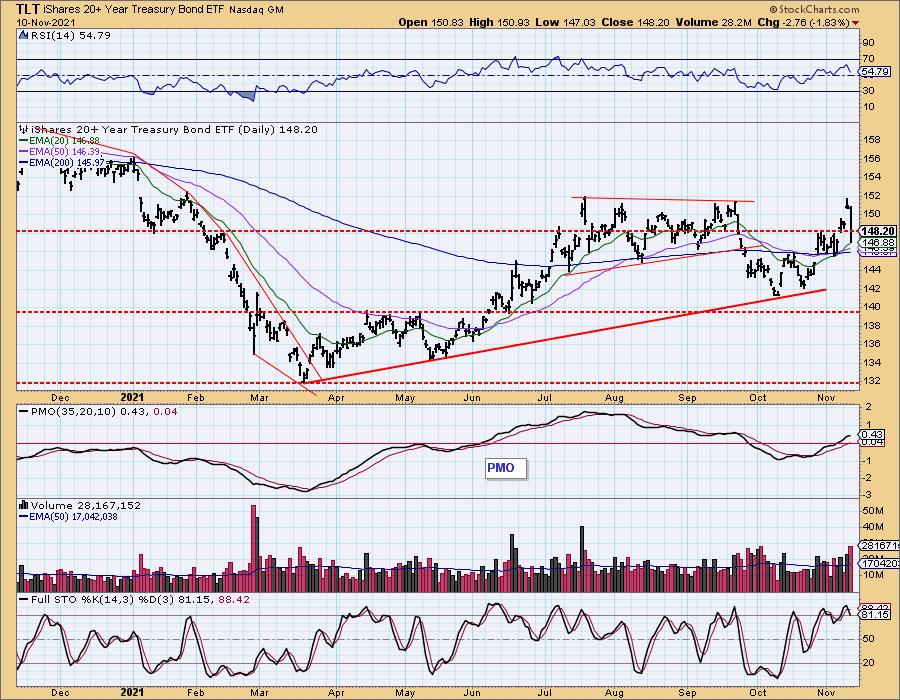Image resolution: width=900 pixels, height=700 pixels.
Task: Click the EMA(50) 146.39 legend text
Action: tap(64, 152)
